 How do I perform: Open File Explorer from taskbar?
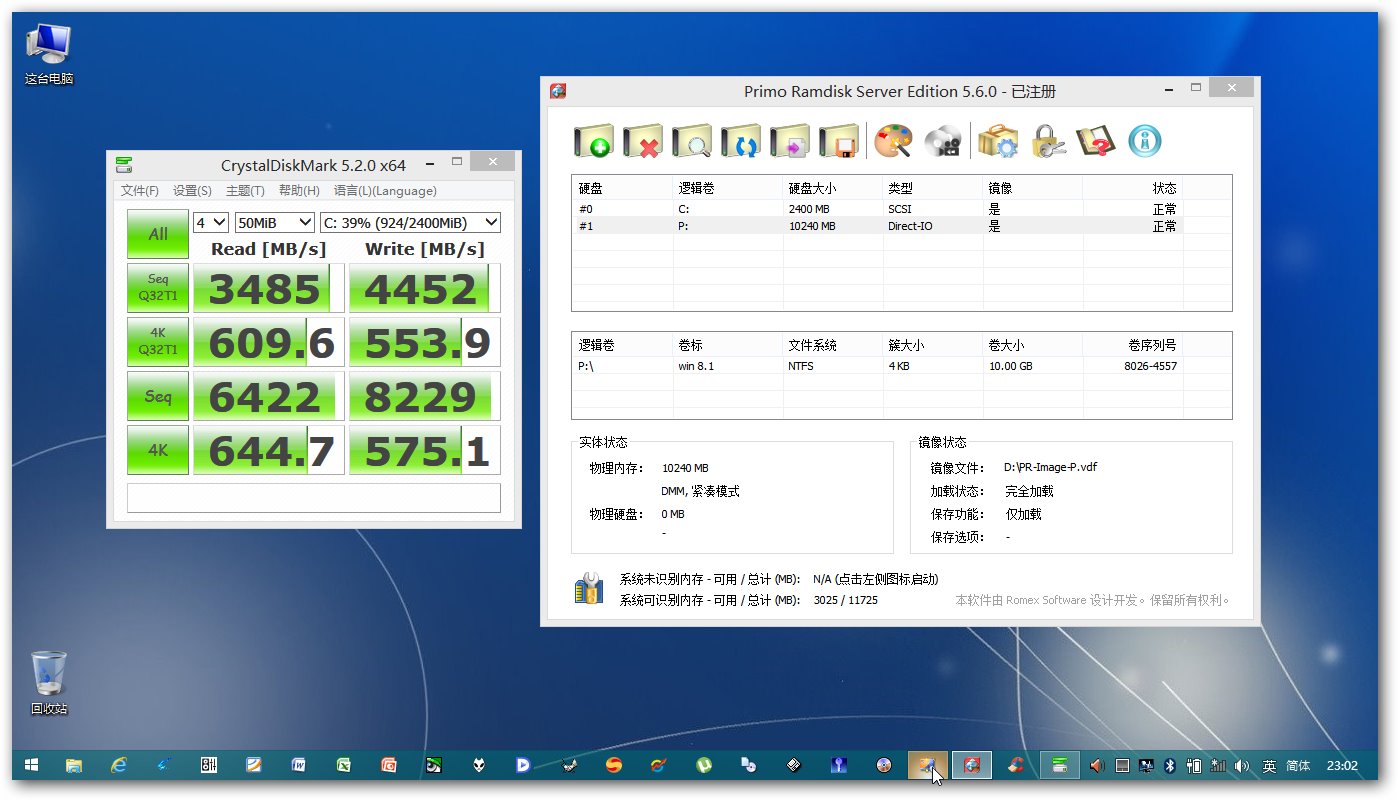click(74, 765)
